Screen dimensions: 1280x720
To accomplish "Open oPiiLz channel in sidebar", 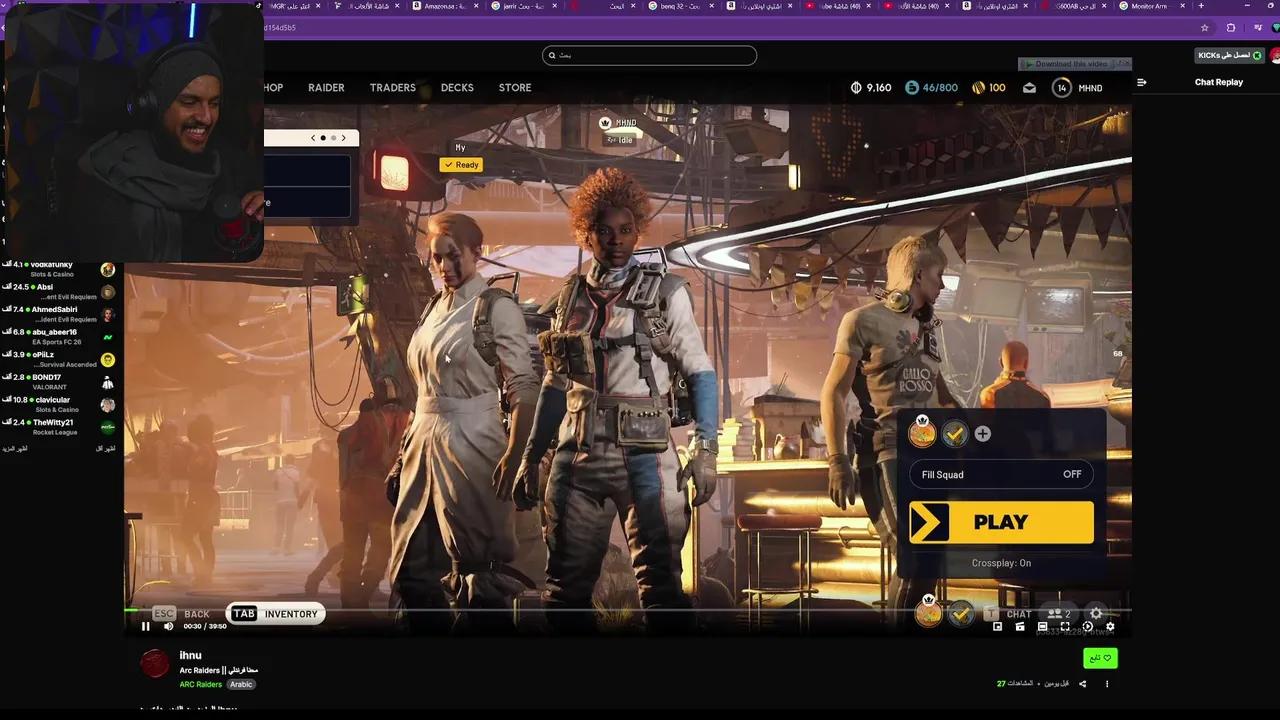I will pos(58,359).
